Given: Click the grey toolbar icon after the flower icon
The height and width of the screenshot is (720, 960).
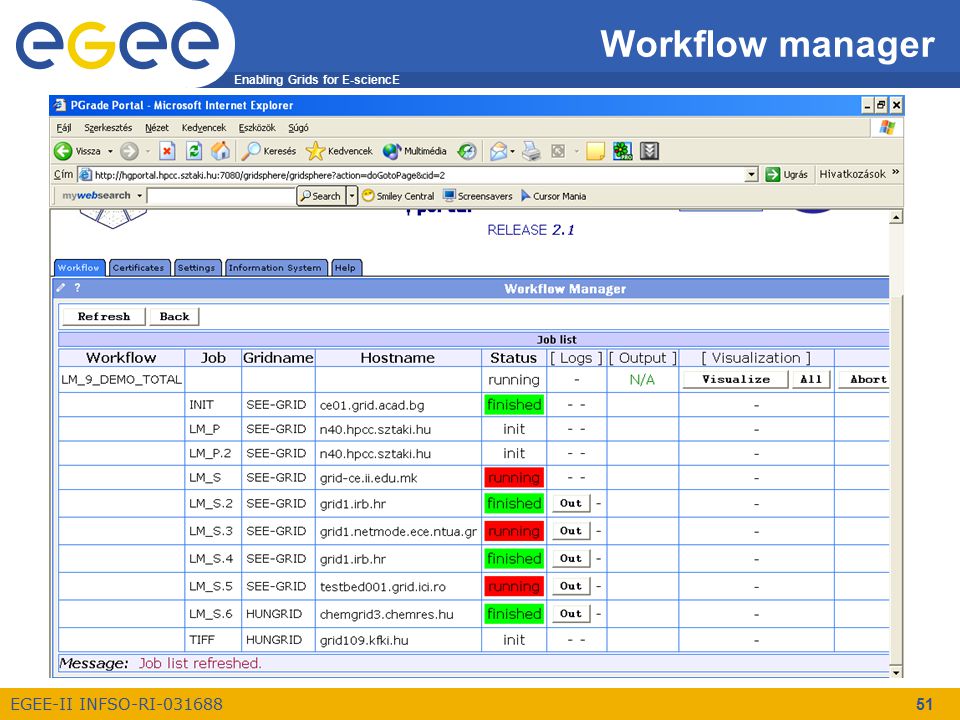Looking at the screenshot, I should click(x=650, y=151).
